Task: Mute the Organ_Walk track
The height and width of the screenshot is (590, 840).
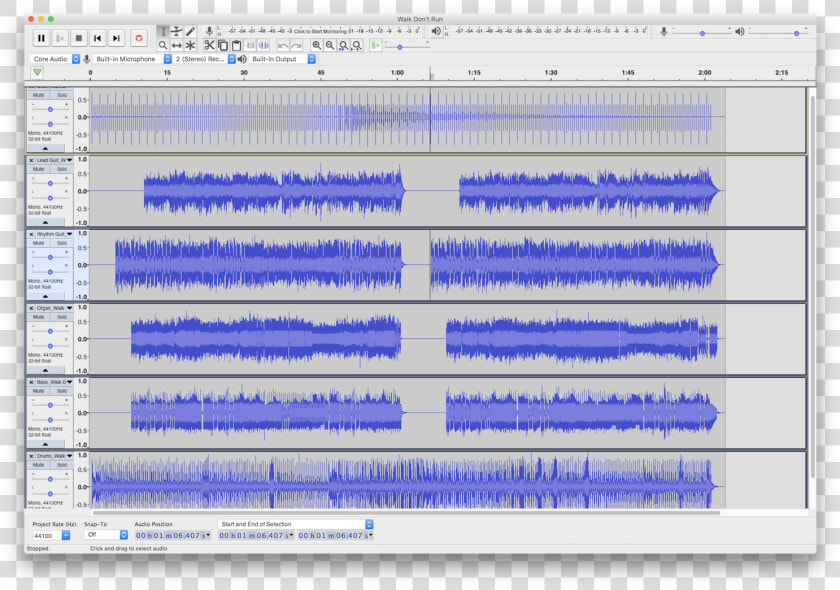Action: click(39, 317)
